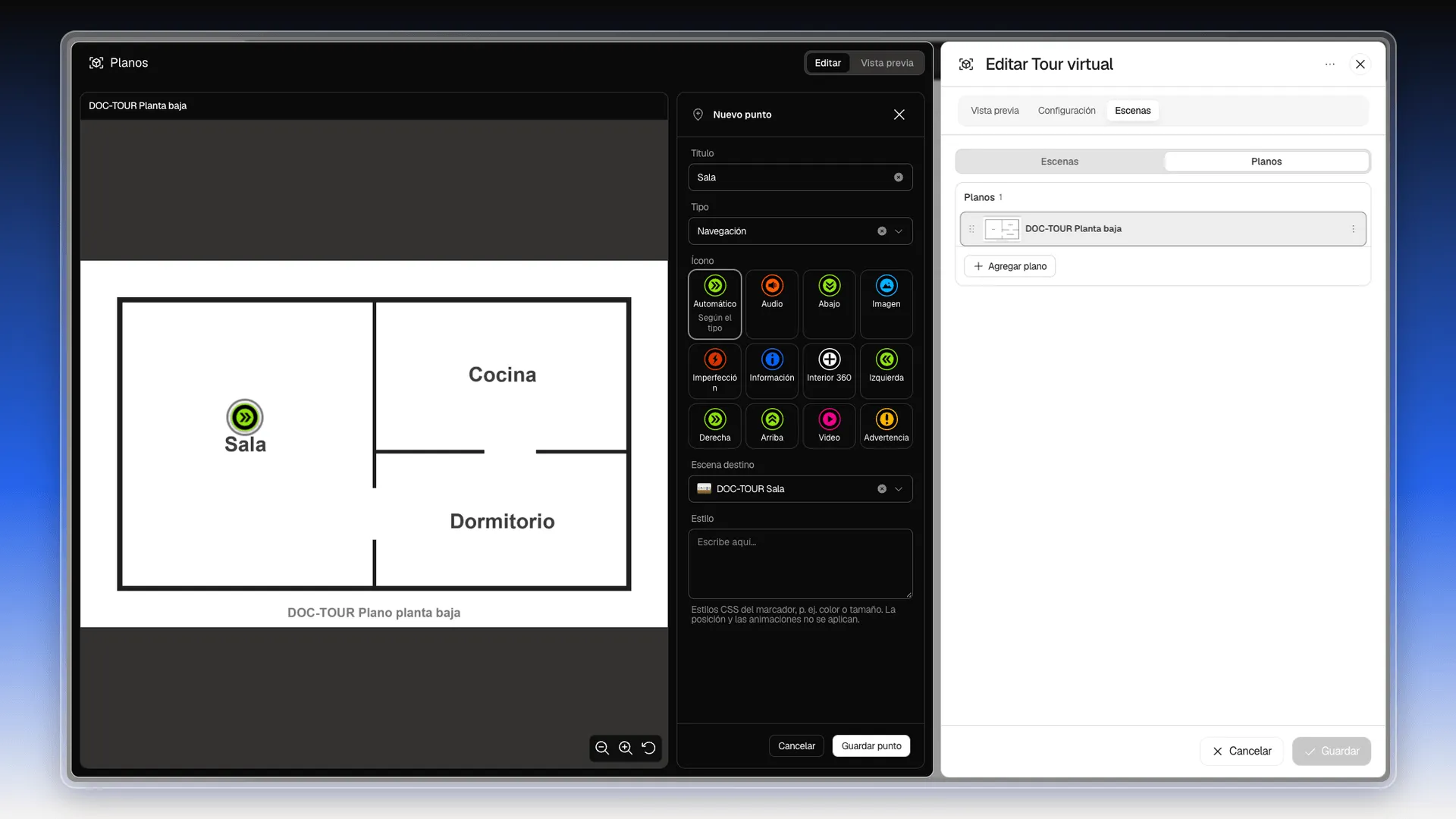This screenshot has height=819, width=1456.
Task: Open the Escenas tab
Action: coord(1132,111)
